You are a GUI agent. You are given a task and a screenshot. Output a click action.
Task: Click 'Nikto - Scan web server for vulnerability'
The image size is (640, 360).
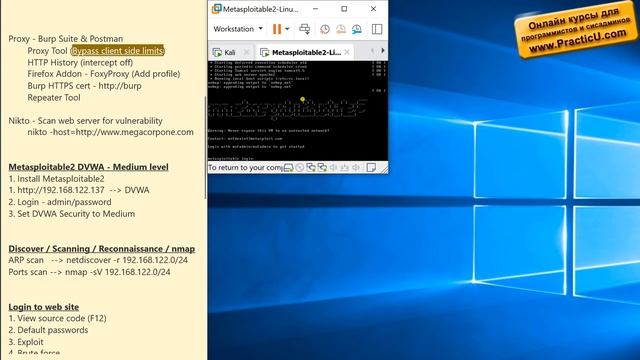coord(85,121)
